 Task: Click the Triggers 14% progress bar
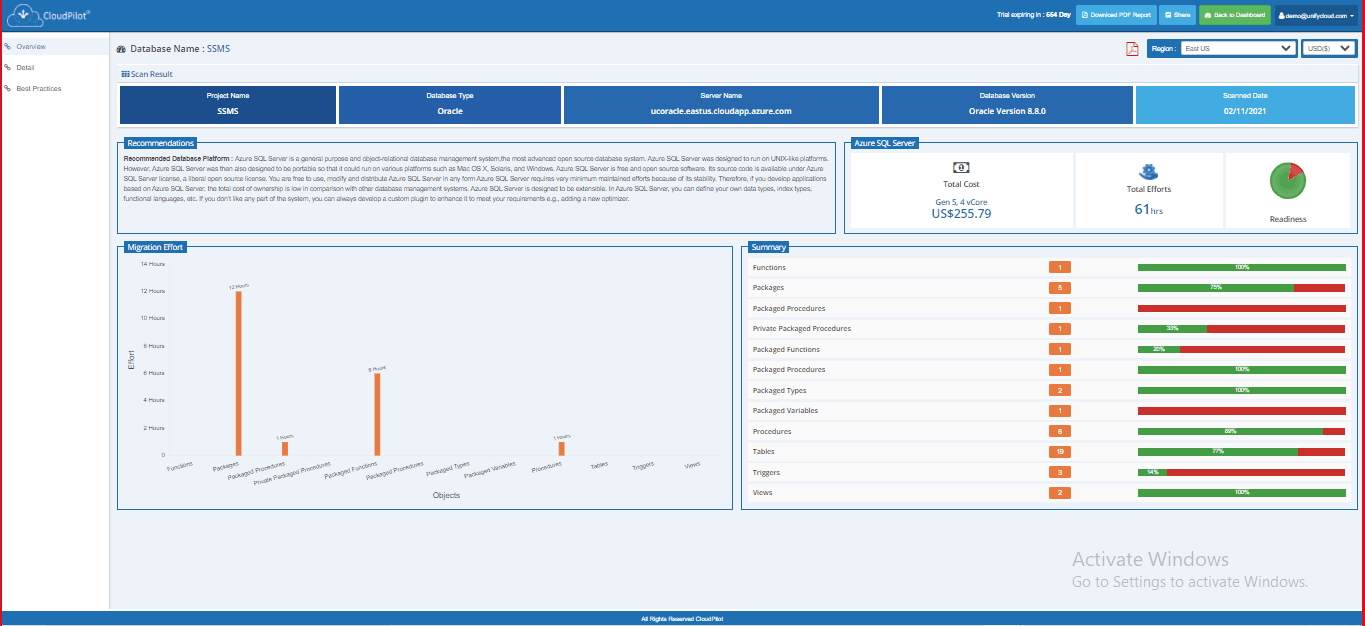click(1241, 472)
